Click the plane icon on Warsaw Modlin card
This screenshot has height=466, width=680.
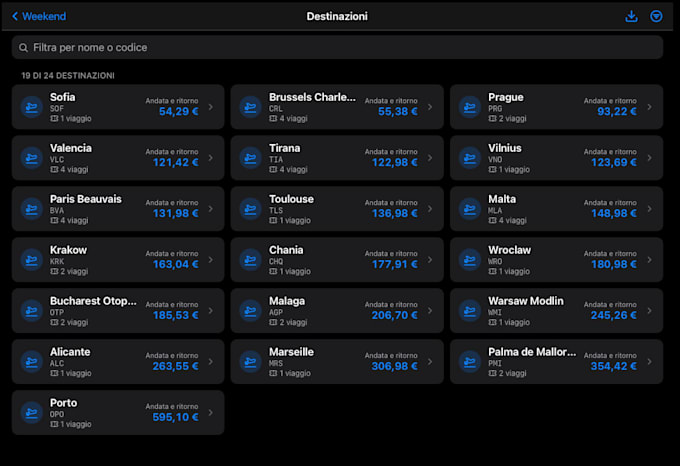(x=470, y=311)
